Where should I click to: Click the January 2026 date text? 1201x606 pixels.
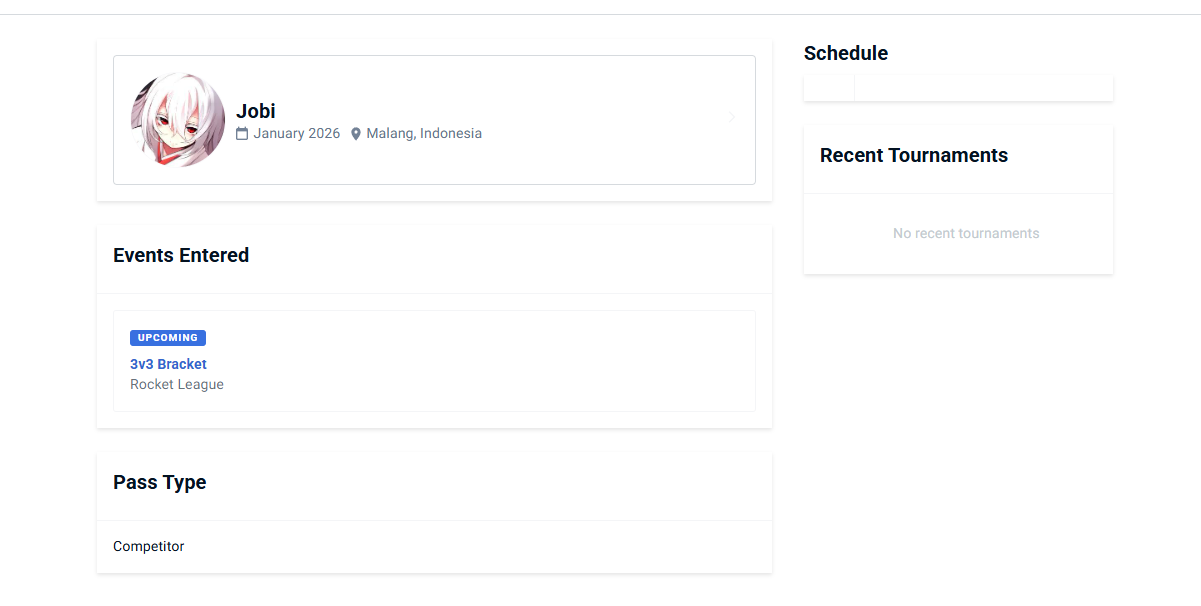tap(296, 134)
